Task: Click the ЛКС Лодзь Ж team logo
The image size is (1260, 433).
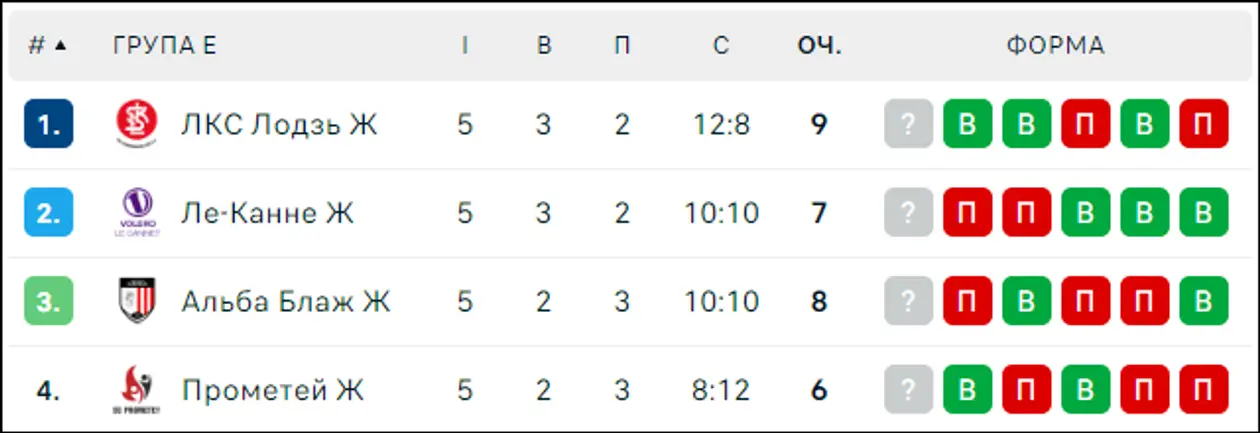Action: coord(137,125)
